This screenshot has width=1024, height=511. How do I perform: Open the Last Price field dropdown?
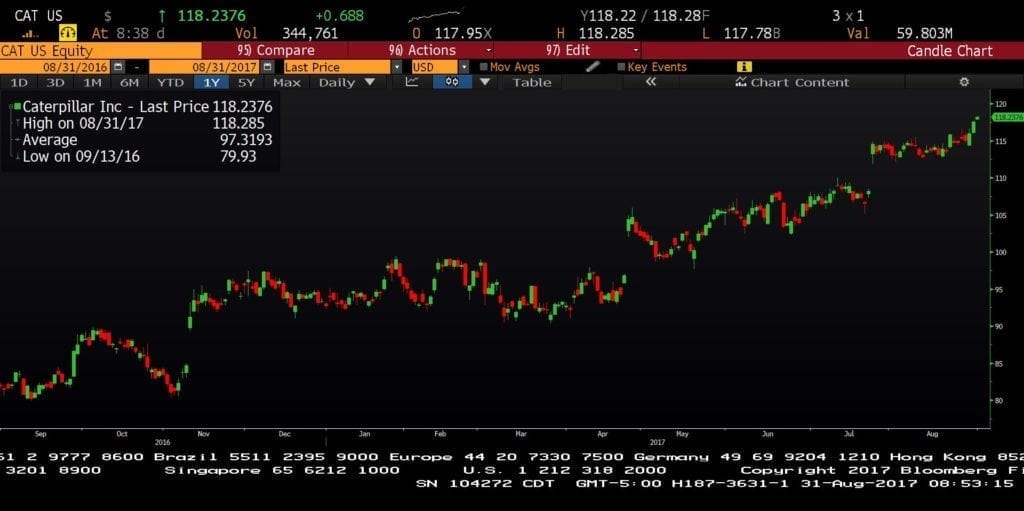(x=396, y=67)
